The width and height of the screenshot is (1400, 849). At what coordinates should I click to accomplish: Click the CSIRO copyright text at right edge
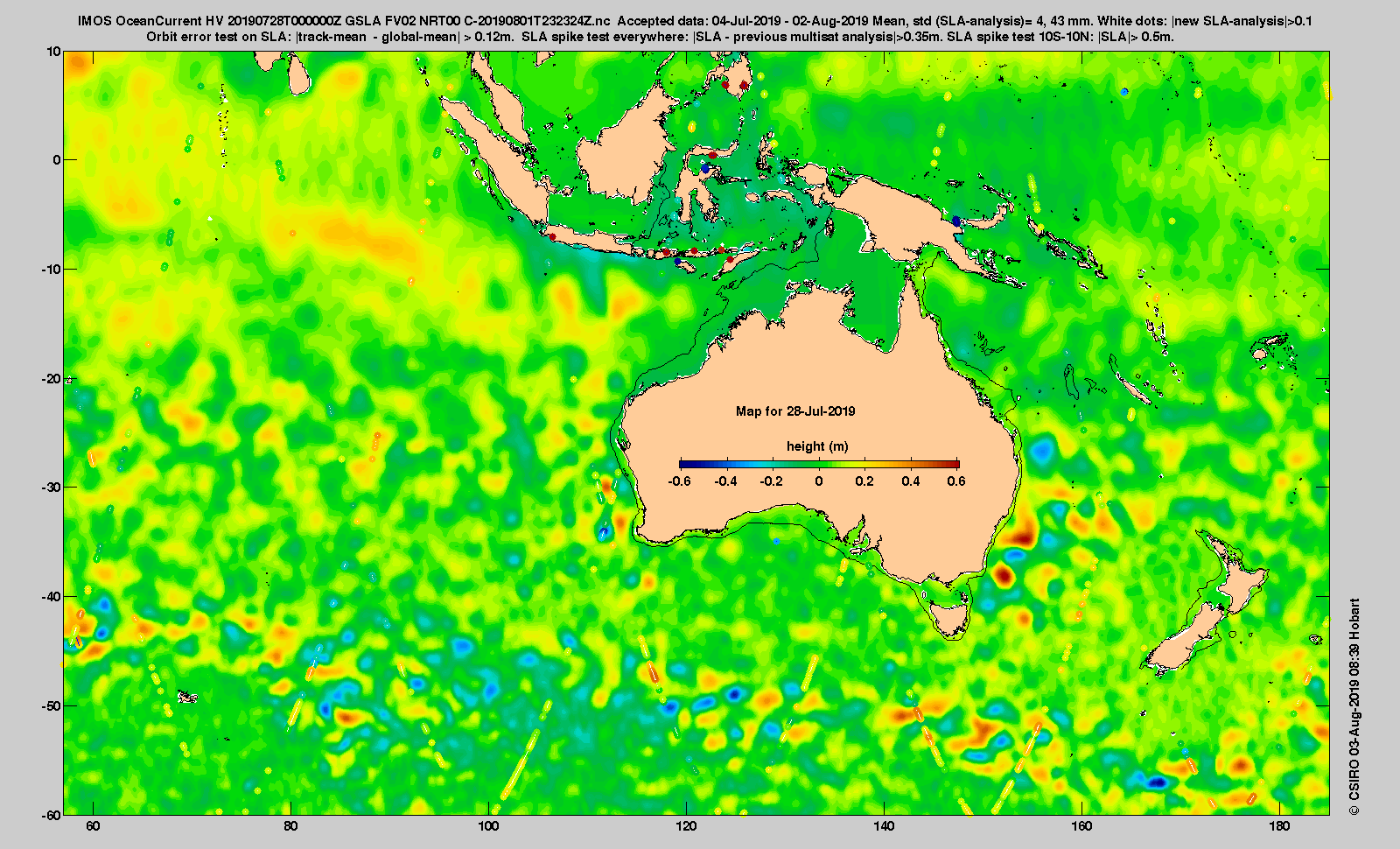1354,707
